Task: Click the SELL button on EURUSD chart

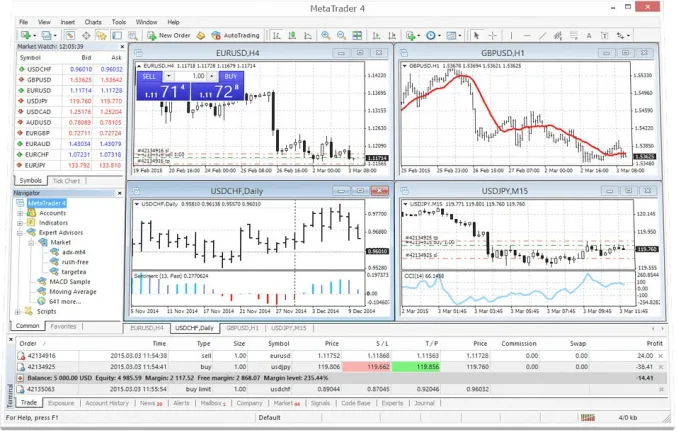Action: tap(149, 77)
